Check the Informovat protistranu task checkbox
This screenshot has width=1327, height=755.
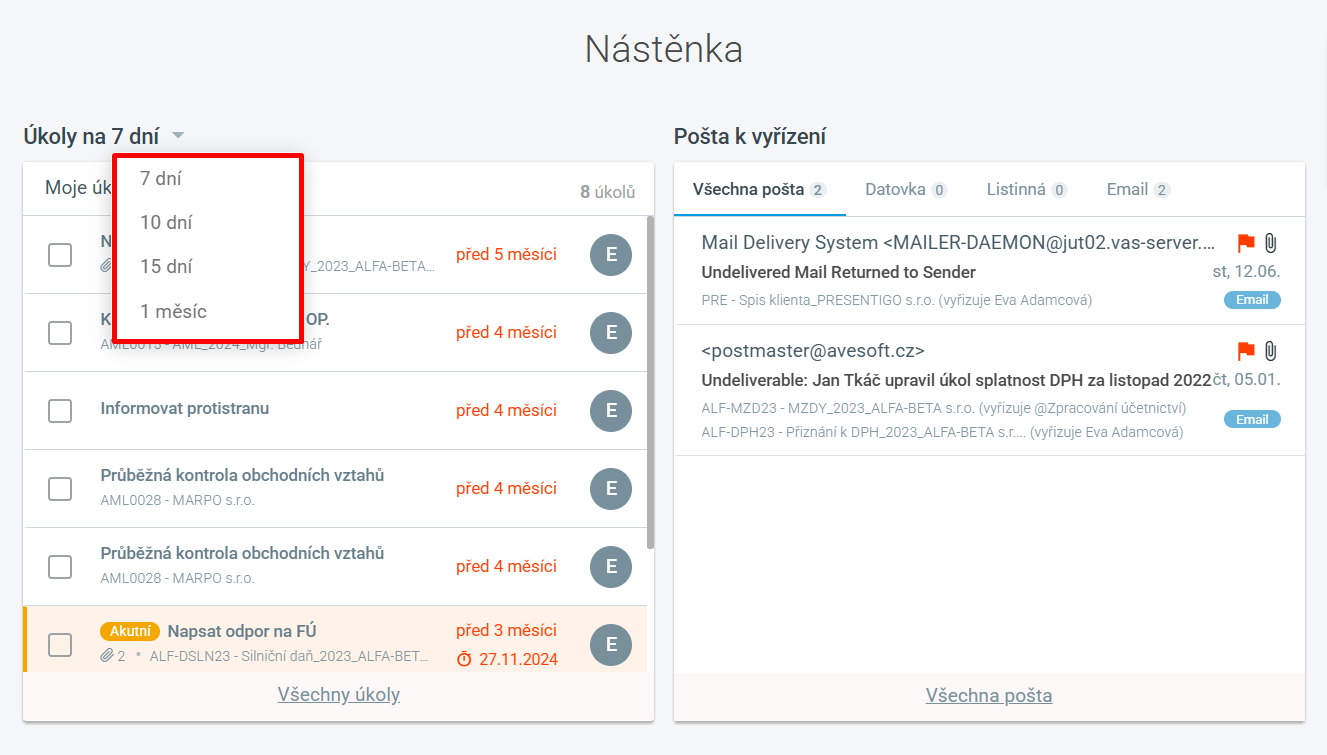60,410
